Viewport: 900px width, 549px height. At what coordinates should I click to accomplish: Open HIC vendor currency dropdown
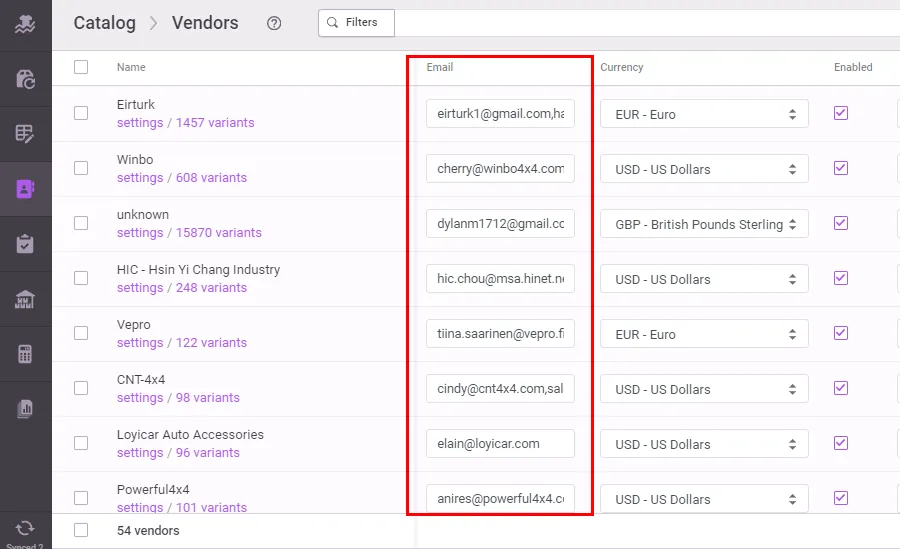[704, 279]
